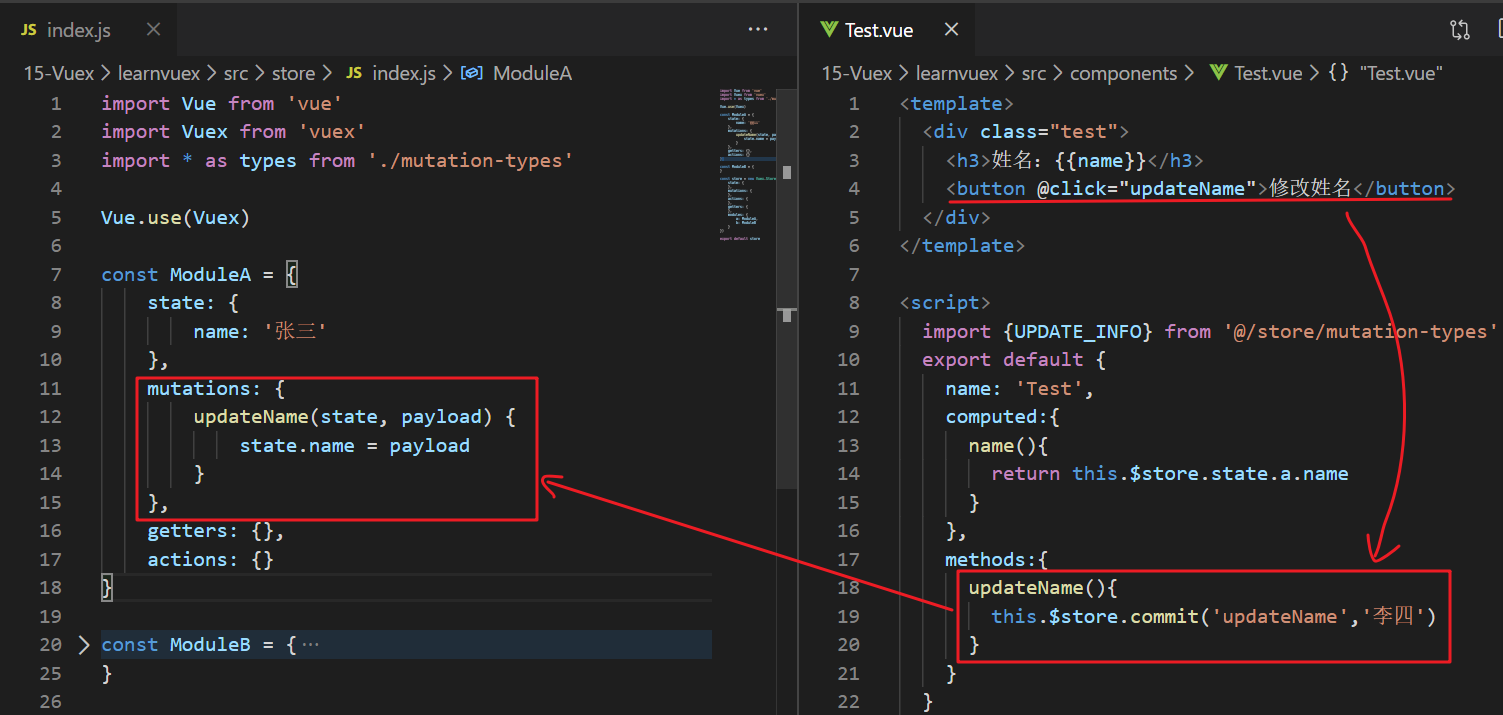Open the store folder breadcrumb dropdown
The width and height of the screenshot is (1503, 715).
click(x=293, y=73)
